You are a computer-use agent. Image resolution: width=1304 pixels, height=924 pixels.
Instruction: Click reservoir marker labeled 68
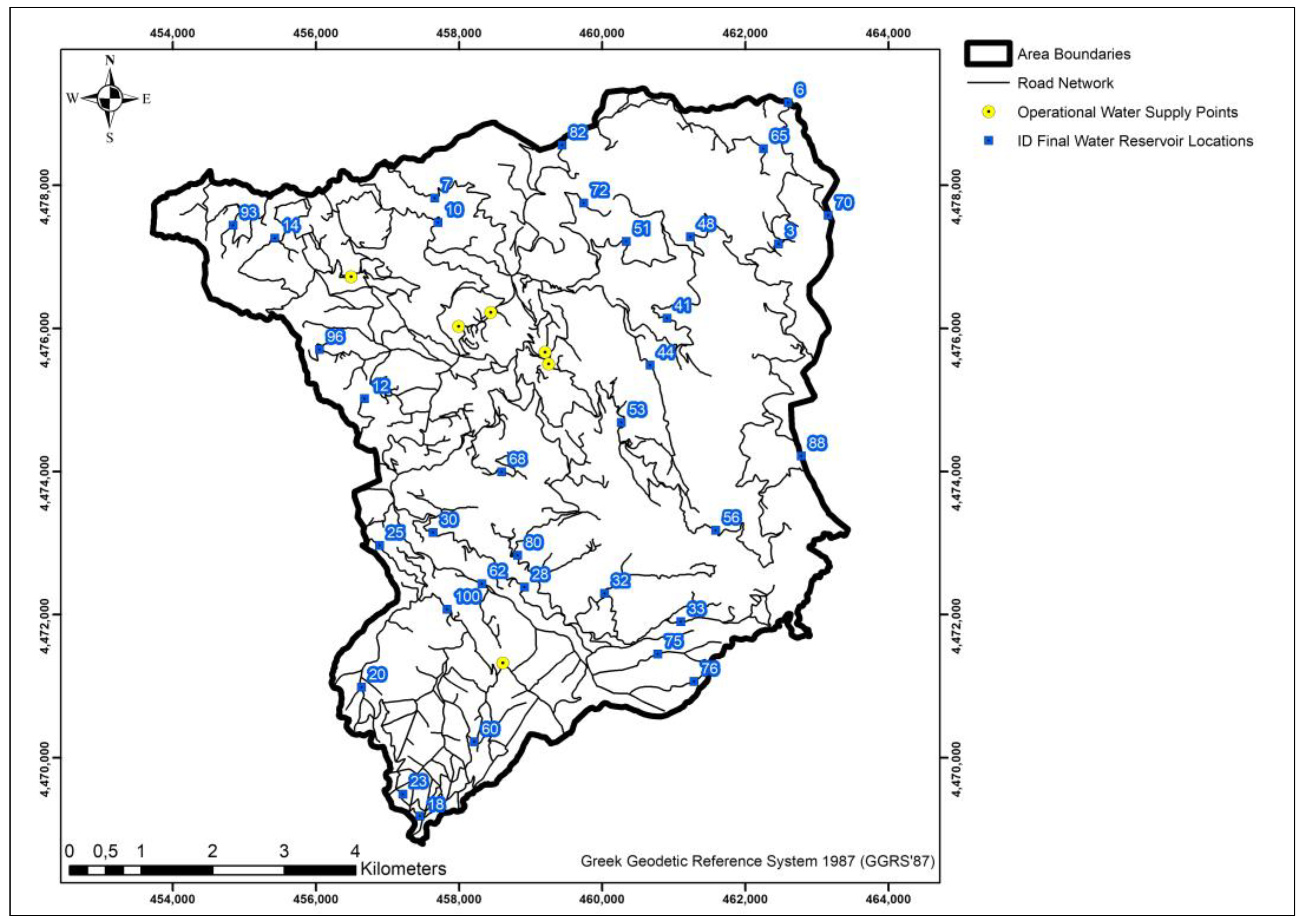(x=502, y=472)
